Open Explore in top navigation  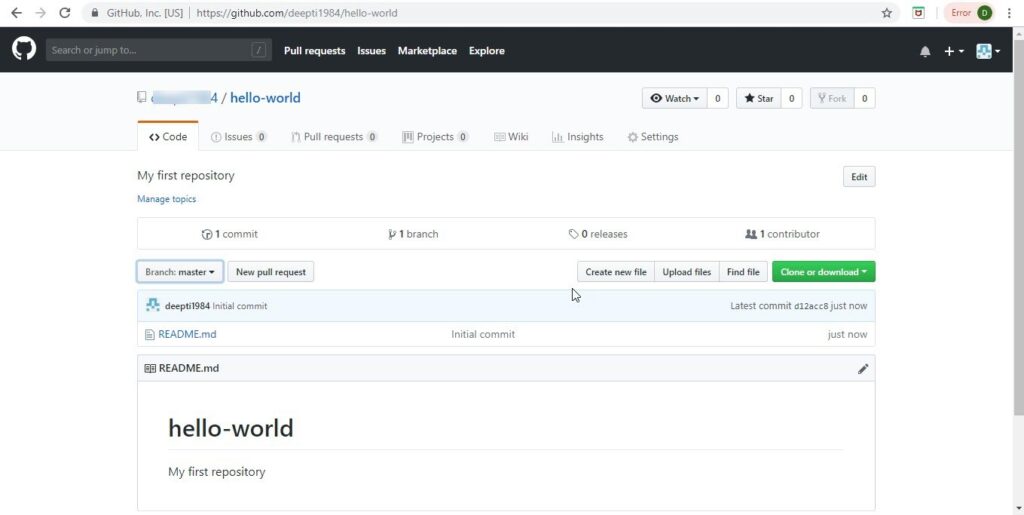coord(487,51)
